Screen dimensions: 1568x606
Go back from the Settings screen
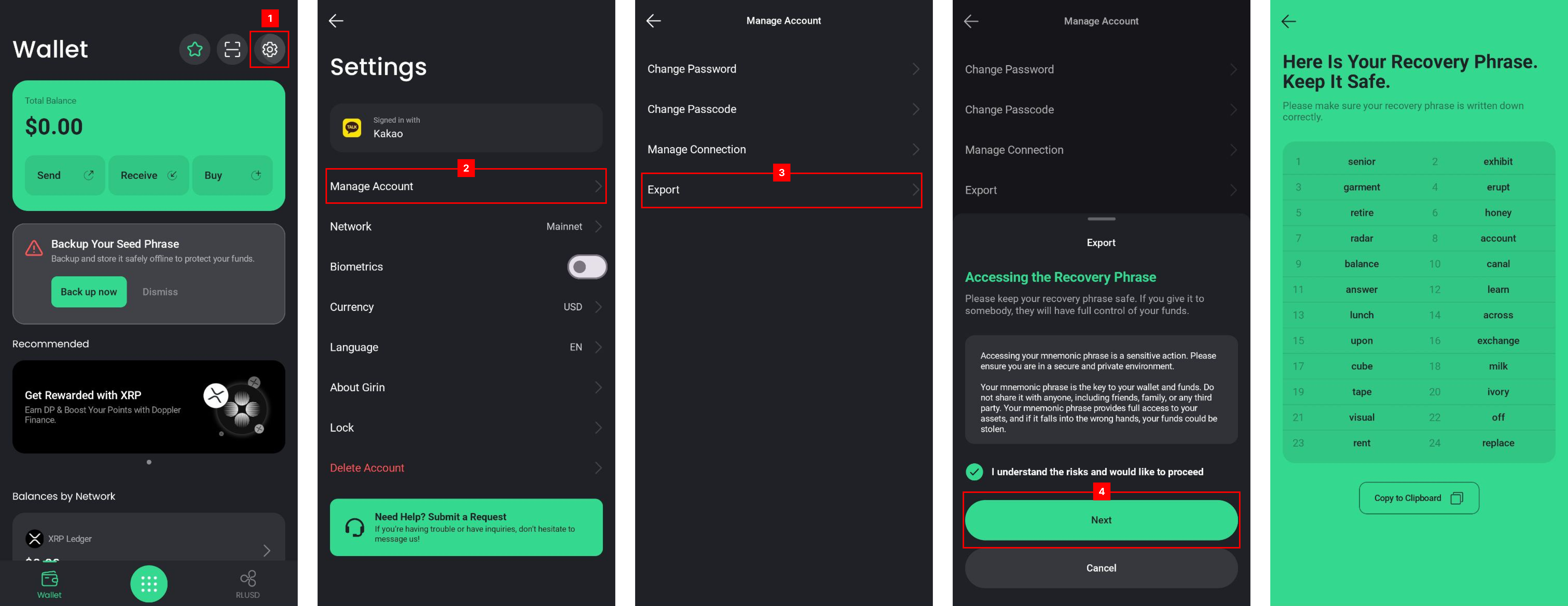336,21
